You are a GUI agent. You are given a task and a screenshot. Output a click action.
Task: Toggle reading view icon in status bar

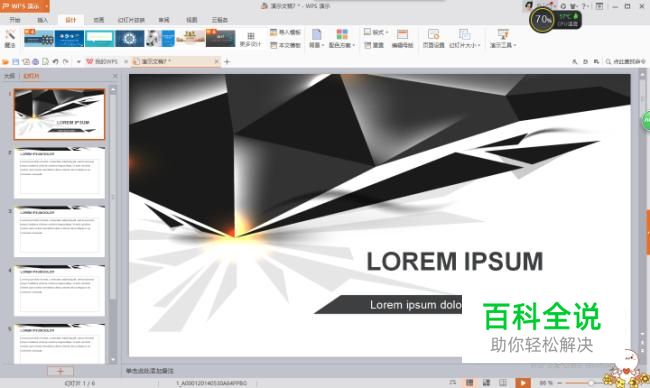click(503, 383)
